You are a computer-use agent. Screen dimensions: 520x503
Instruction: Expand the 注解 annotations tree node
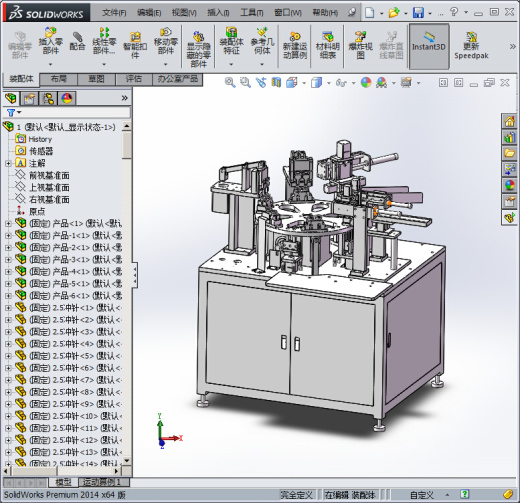pos(8,163)
